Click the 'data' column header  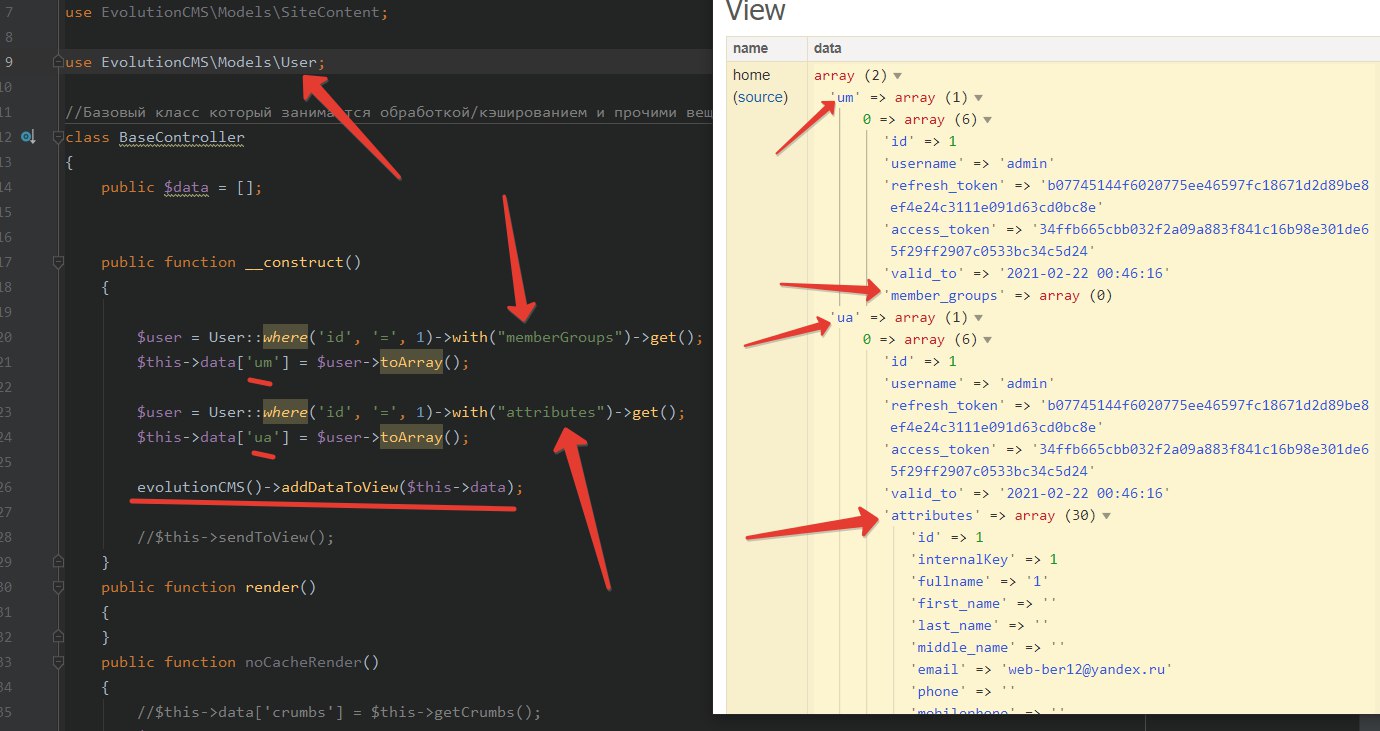(x=828, y=48)
